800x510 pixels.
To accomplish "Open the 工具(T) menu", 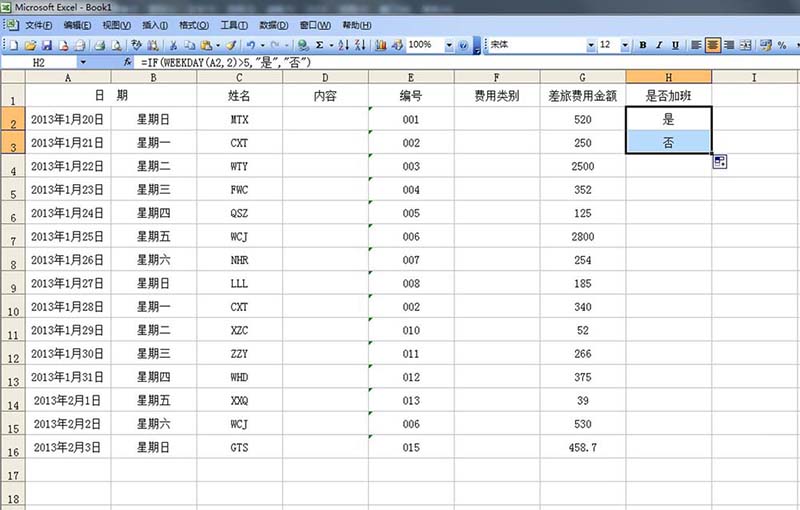I will tap(234, 25).
